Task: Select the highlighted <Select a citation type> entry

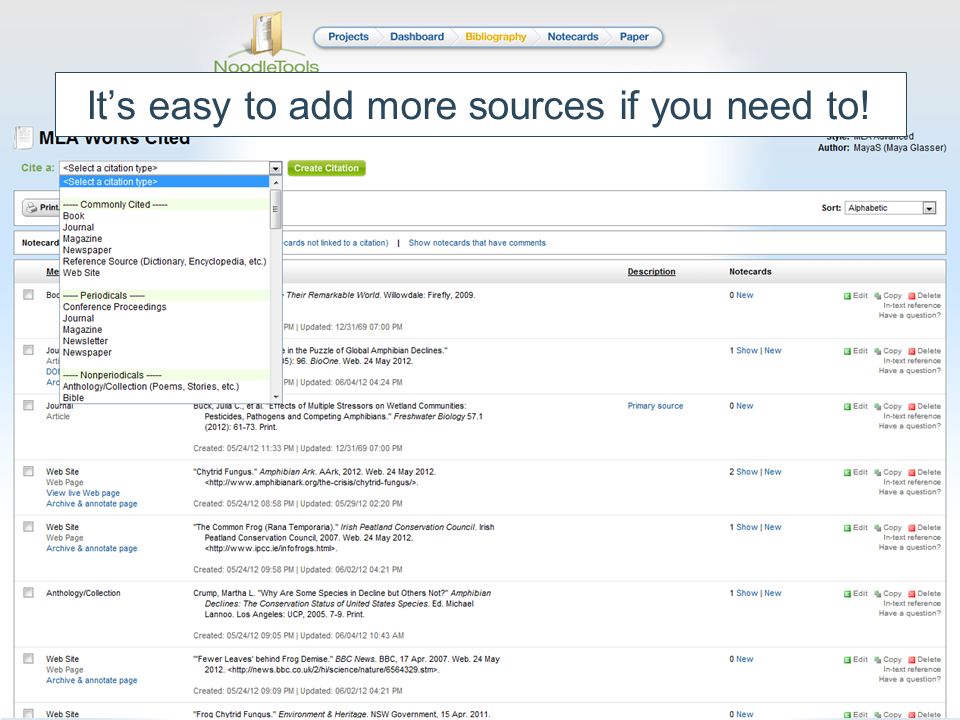Action: (x=165, y=182)
